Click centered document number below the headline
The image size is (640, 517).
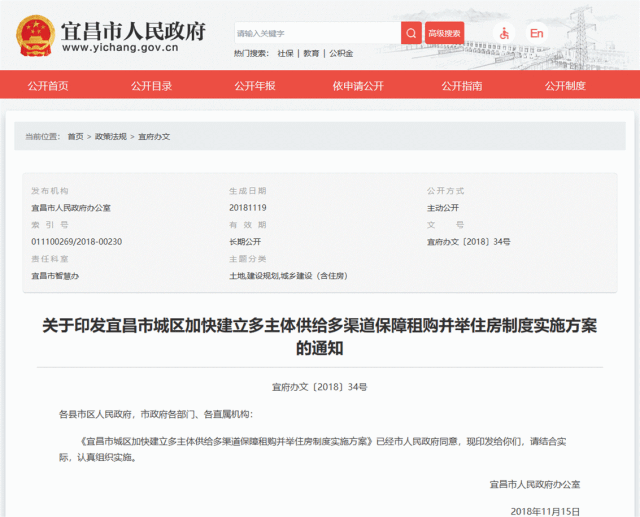[x=320, y=387]
